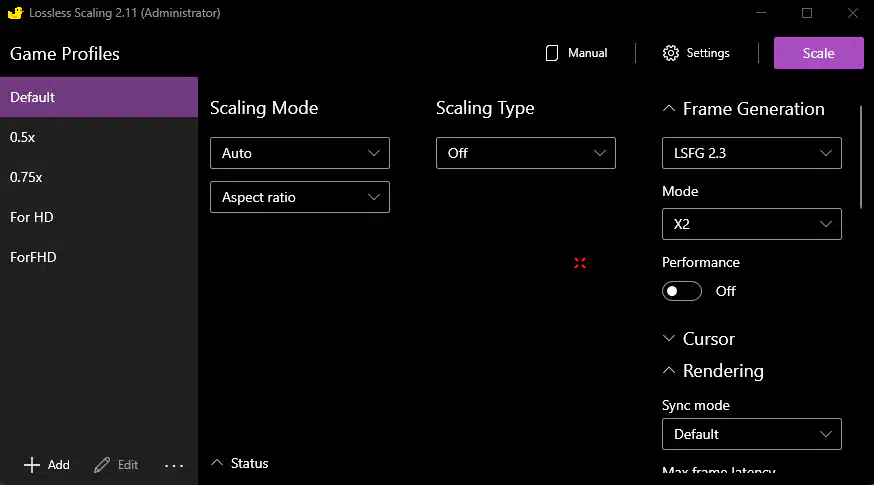The image size is (874, 485).
Task: Close the Lossless Scaling window
Action: [853, 13]
